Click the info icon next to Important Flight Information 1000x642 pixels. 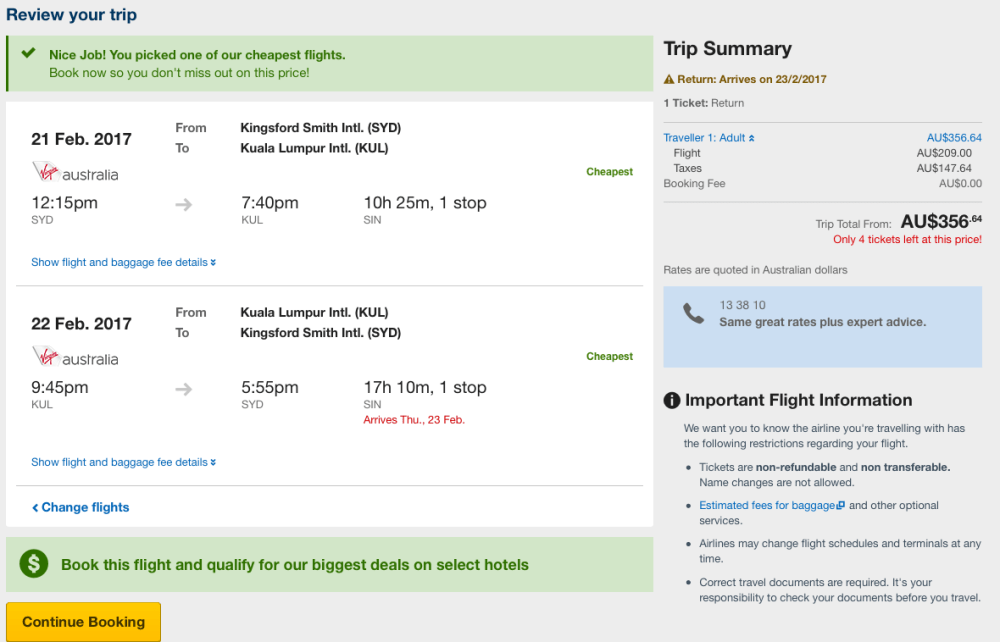[x=672, y=400]
